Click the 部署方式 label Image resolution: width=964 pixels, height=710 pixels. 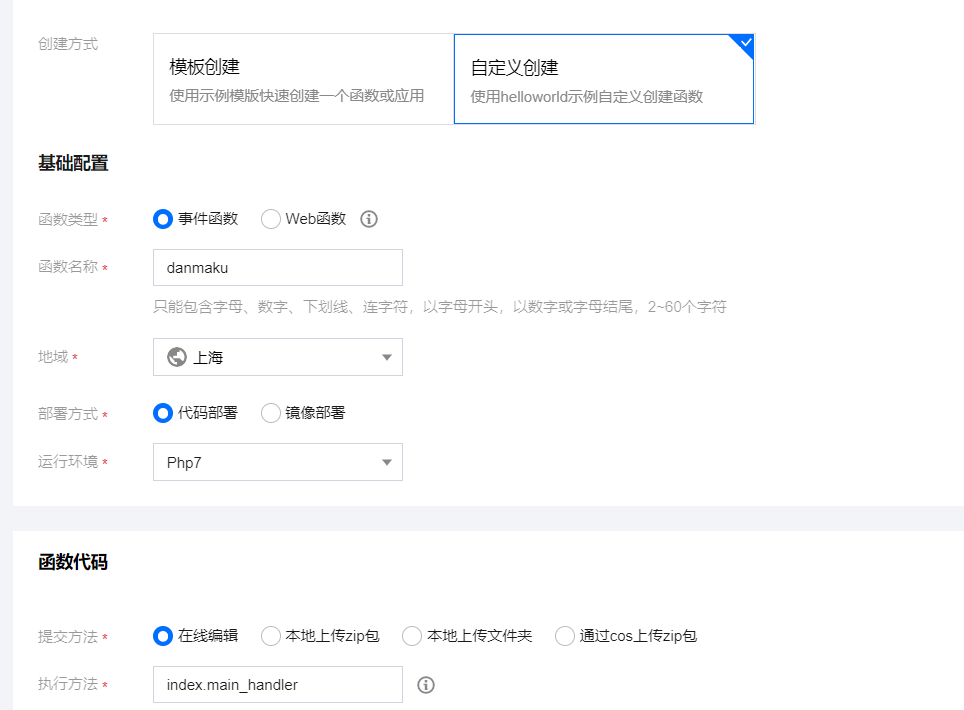tap(68, 414)
